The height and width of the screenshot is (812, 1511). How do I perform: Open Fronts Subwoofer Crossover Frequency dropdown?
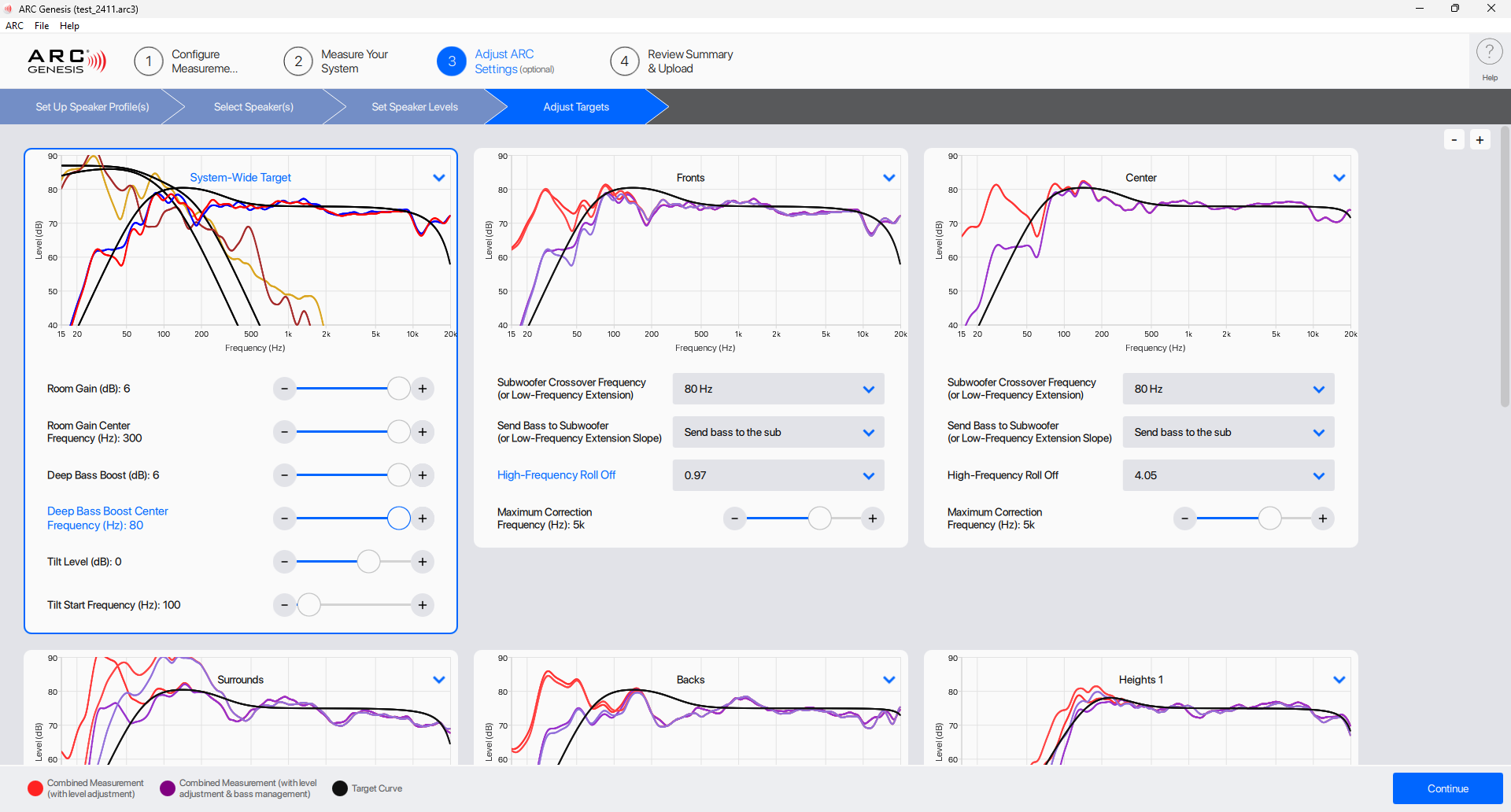click(778, 389)
